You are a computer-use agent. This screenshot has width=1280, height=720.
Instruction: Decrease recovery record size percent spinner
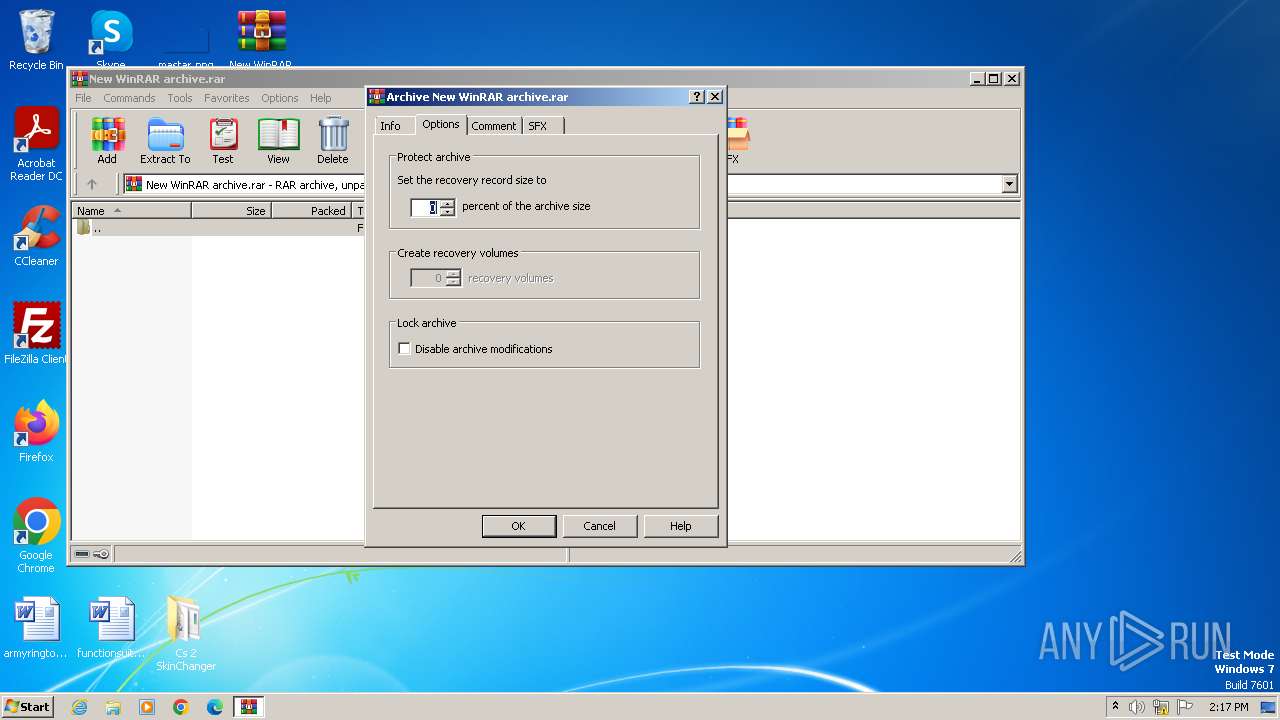(447, 211)
